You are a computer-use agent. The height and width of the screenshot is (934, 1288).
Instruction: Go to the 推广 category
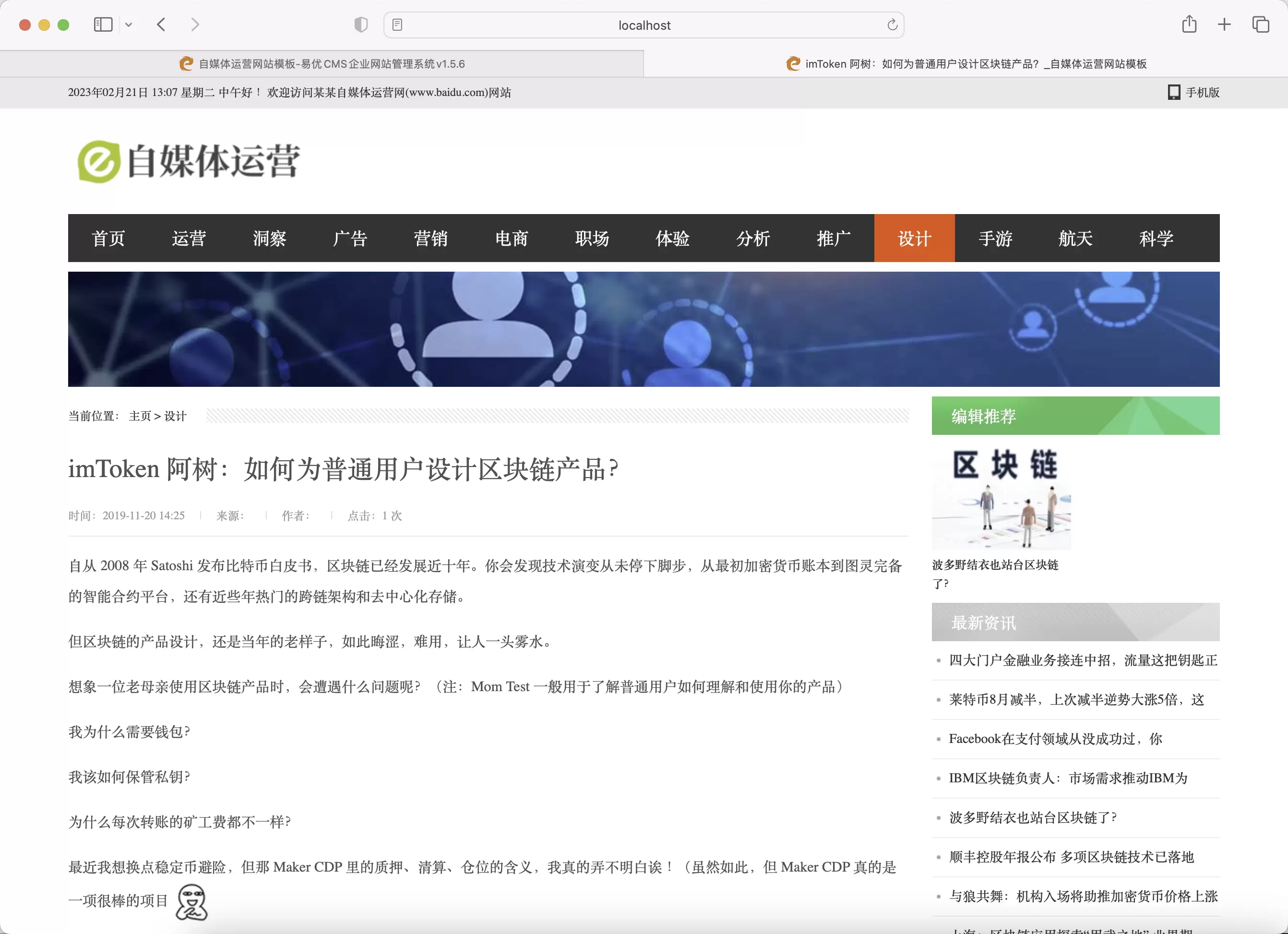tap(834, 238)
